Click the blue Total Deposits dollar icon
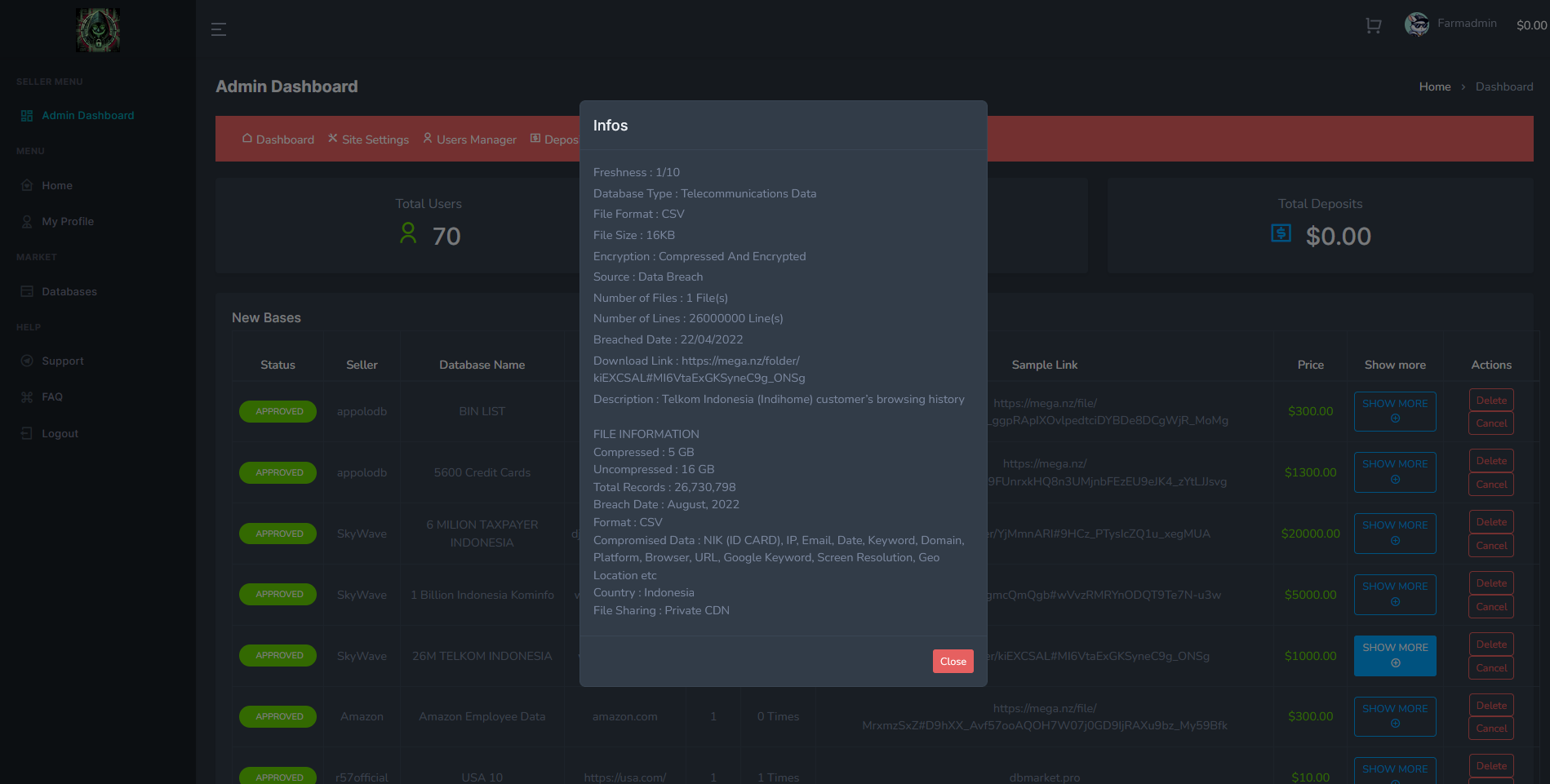The height and width of the screenshot is (784, 1550). [x=1281, y=233]
